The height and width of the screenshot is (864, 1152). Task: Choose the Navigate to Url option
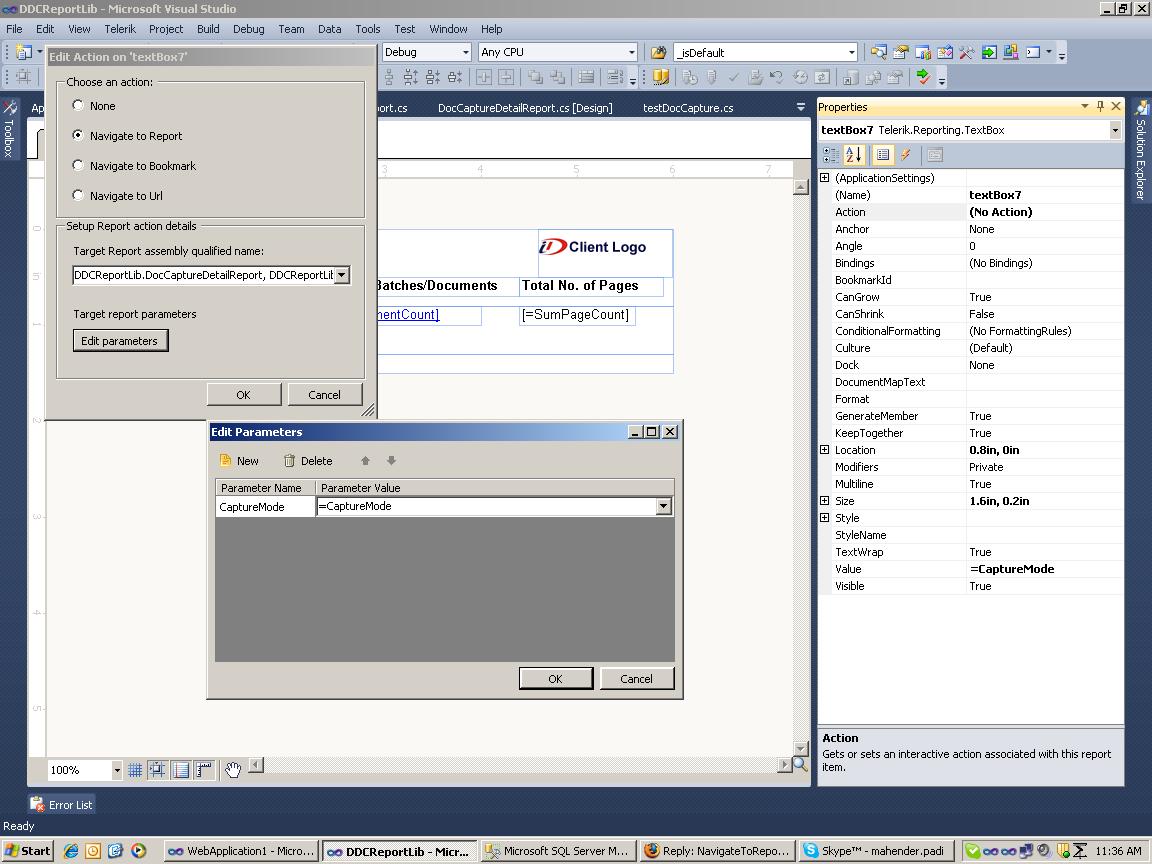(78, 195)
